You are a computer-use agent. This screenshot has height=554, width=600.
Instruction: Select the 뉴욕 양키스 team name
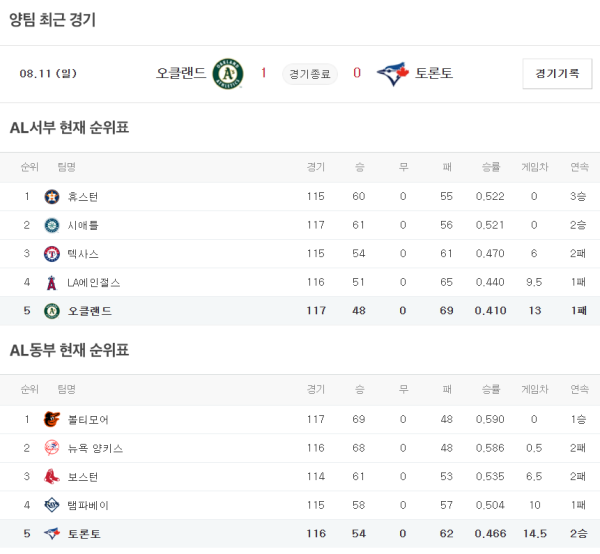(95, 449)
